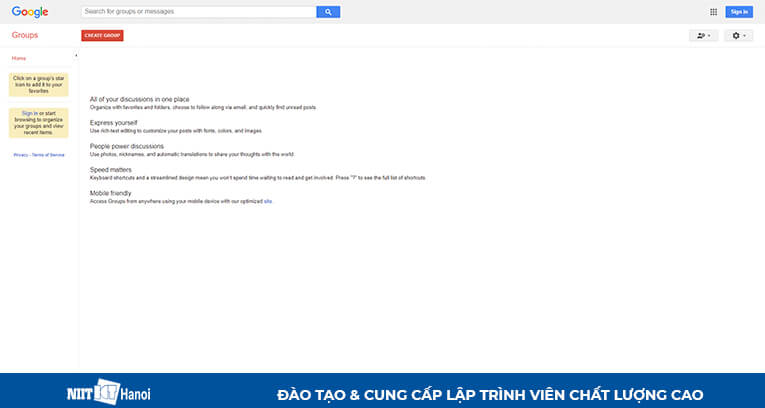Image resolution: width=765 pixels, height=408 pixels.
Task: Collapse the sidebar with small arrow
Action: point(76,56)
